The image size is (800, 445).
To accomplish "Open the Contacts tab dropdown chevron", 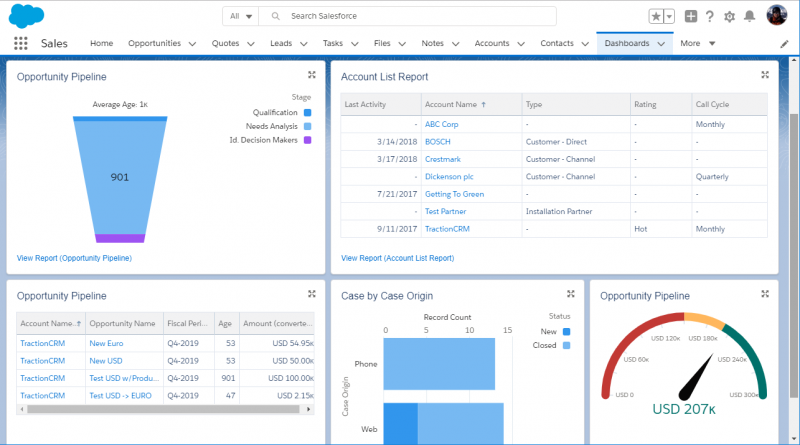I will pos(585,44).
